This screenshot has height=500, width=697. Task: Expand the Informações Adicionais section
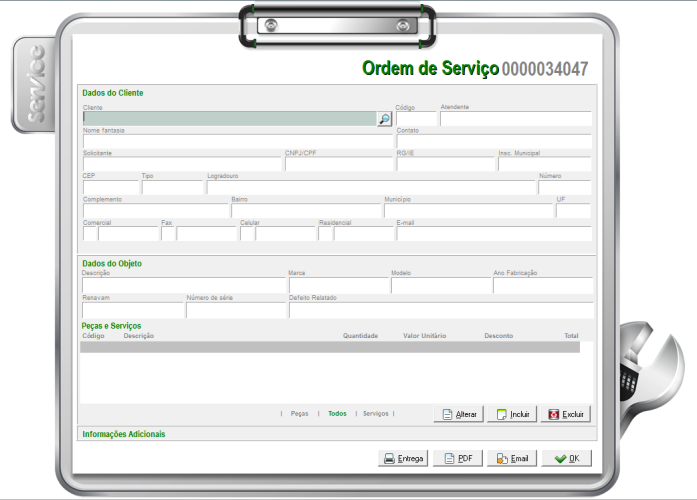point(124,435)
